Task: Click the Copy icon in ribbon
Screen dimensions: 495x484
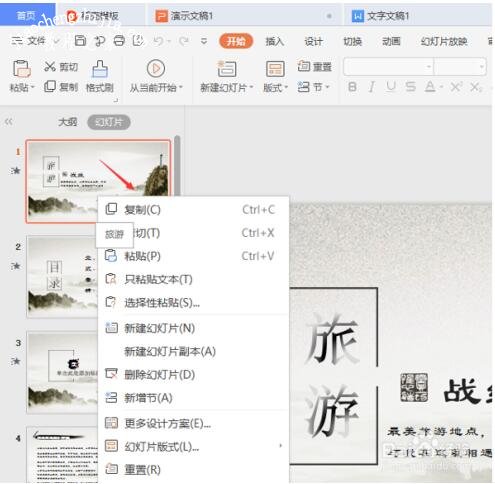Action: (x=50, y=87)
